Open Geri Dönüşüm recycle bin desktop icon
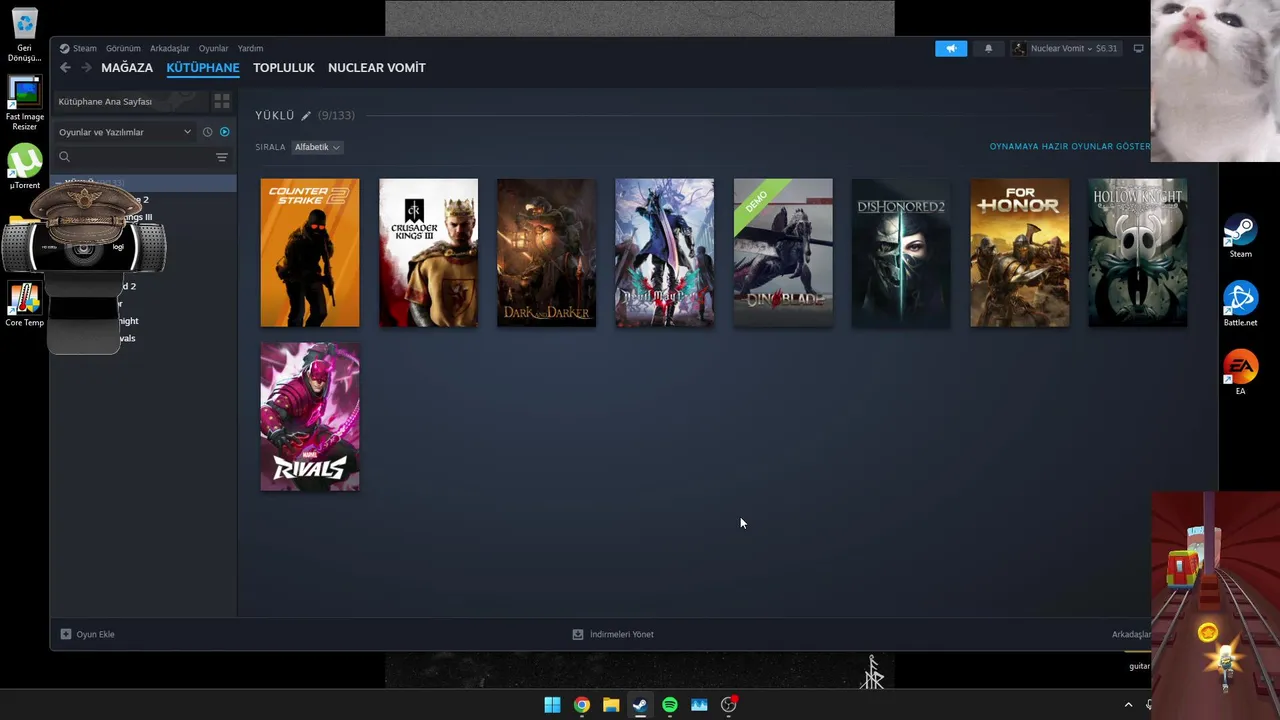 (24, 36)
